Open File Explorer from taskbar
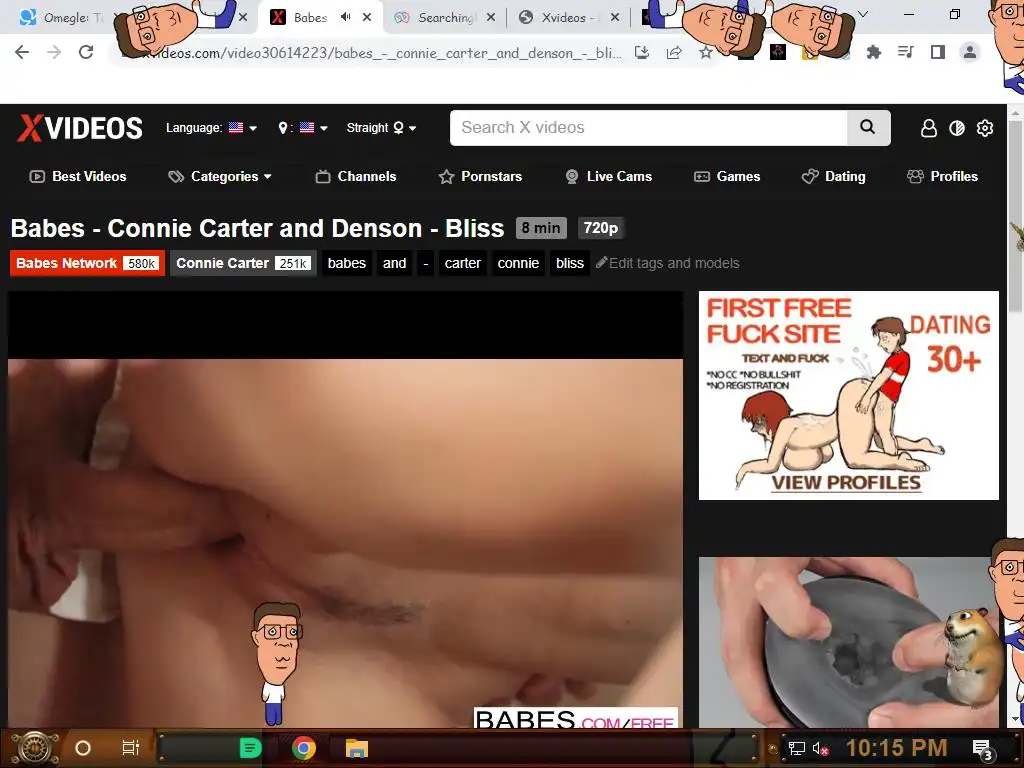 tap(357, 748)
